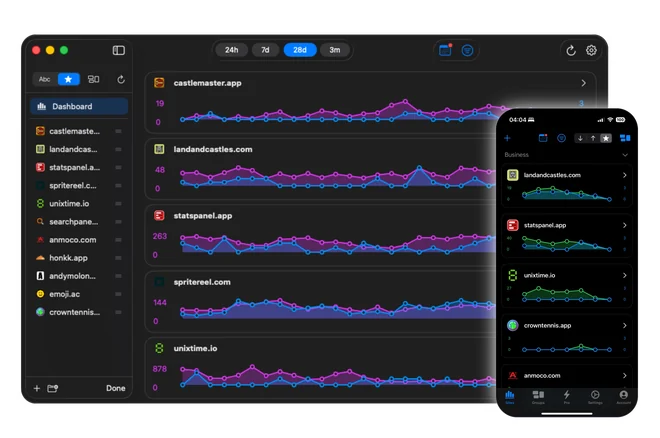The width and height of the screenshot is (660, 438).
Task: Open crowntennis.app chevron on phone
Action: (625, 325)
